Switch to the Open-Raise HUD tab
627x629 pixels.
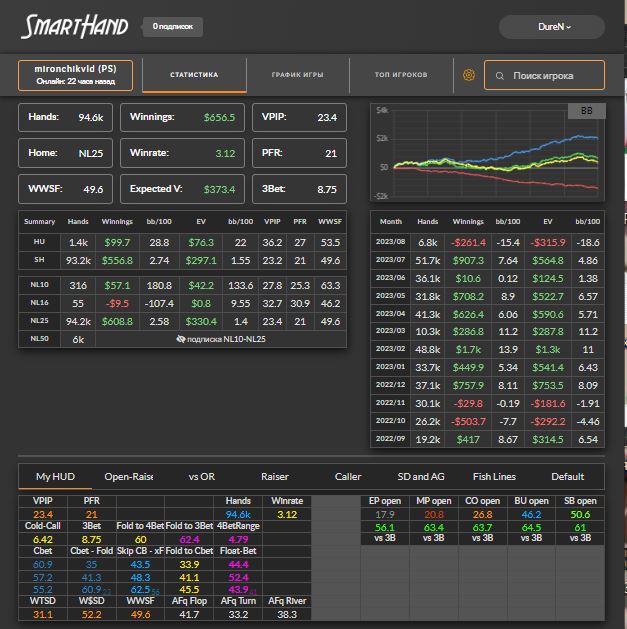(128, 477)
